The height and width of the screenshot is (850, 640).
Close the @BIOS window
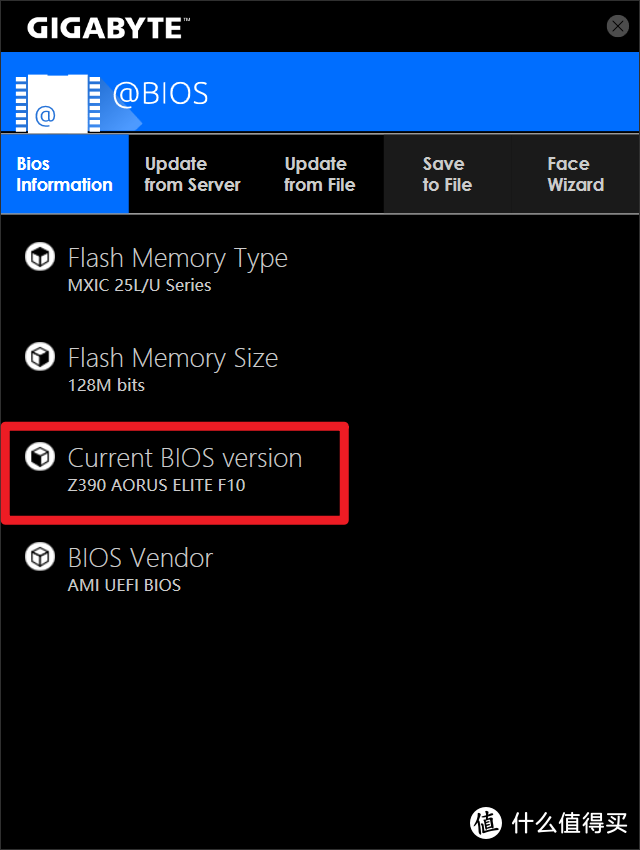(618, 27)
